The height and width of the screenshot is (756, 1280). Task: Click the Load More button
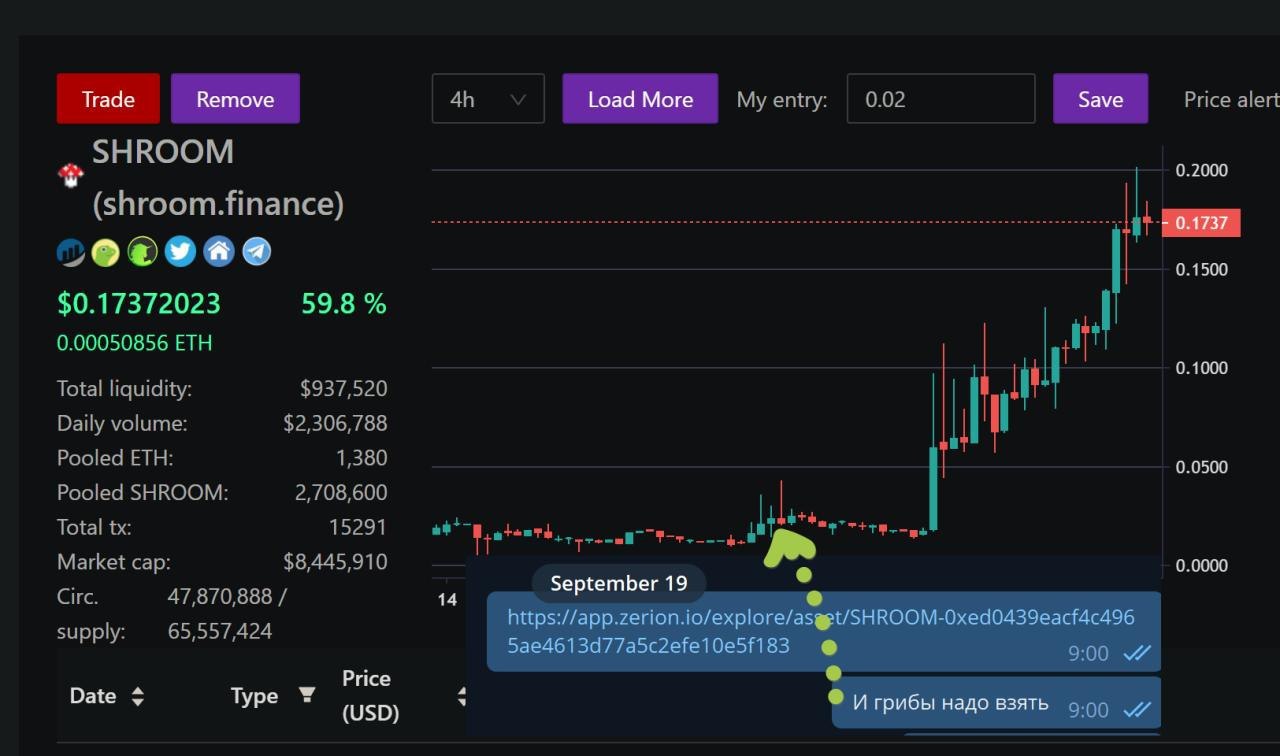(x=640, y=99)
